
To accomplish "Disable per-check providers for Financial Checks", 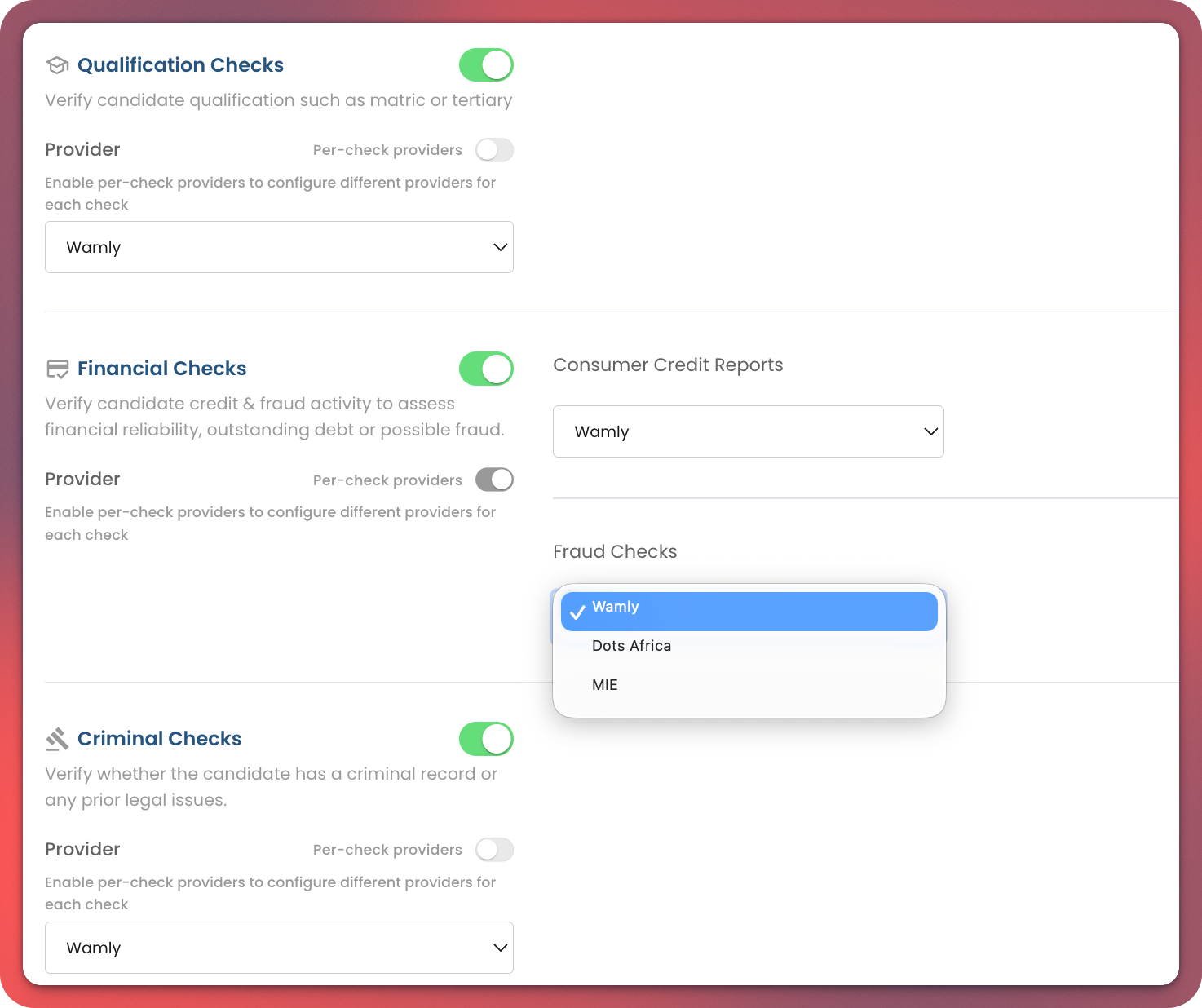I will pyautogui.click(x=494, y=480).
